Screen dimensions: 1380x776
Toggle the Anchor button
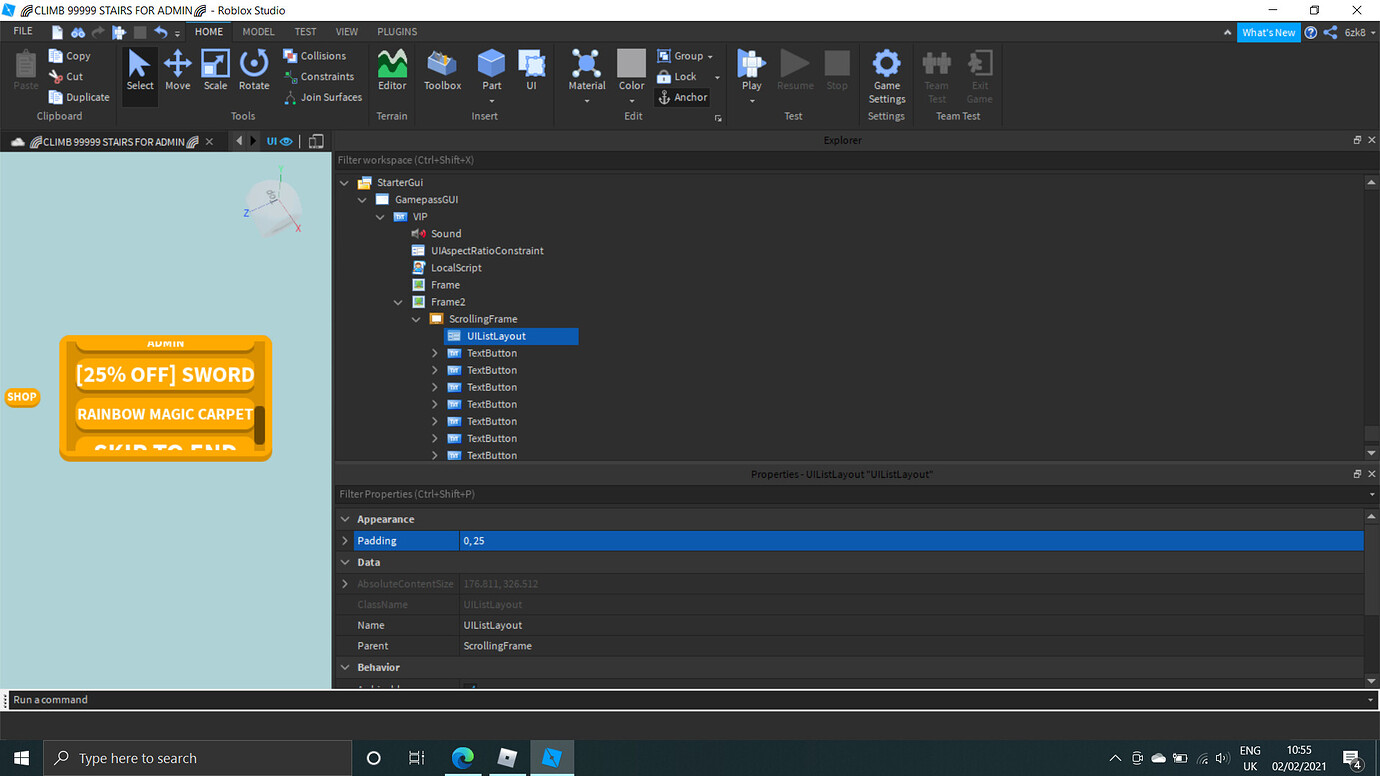[x=683, y=97]
